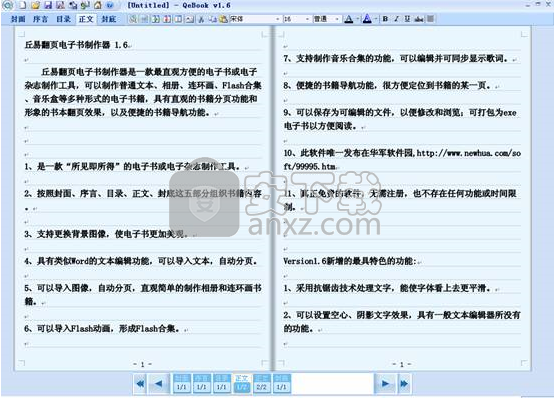Select first 1/1 cover page thumbnail
Viewport: 554px width, 398px height.
[x=182, y=384]
